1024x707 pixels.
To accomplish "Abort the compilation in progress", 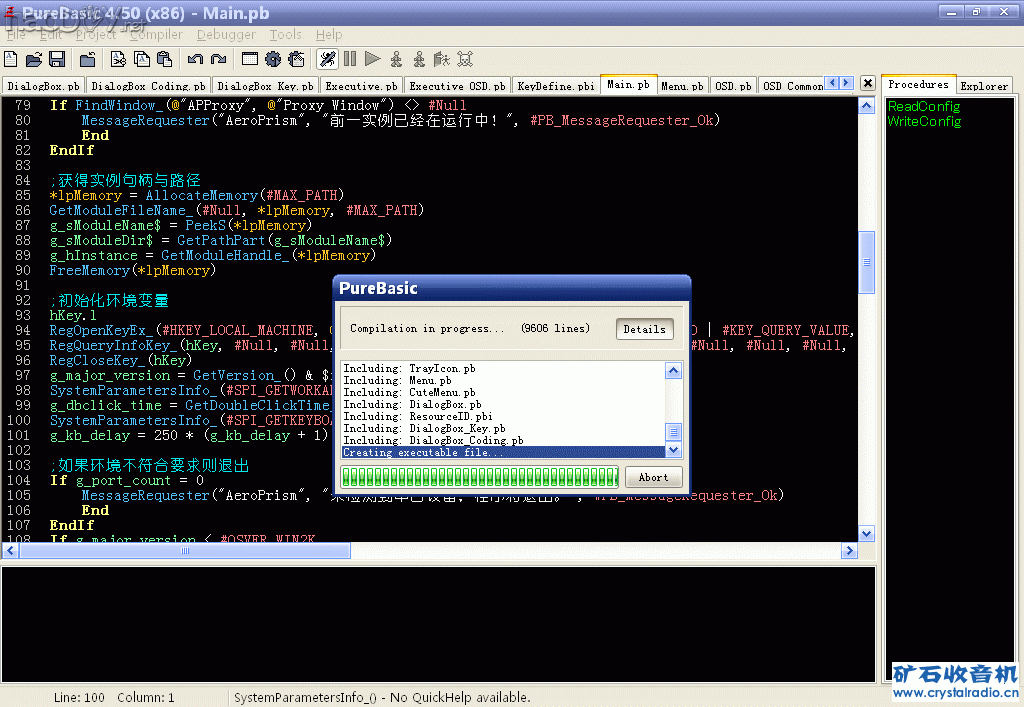I will pyautogui.click(x=653, y=477).
